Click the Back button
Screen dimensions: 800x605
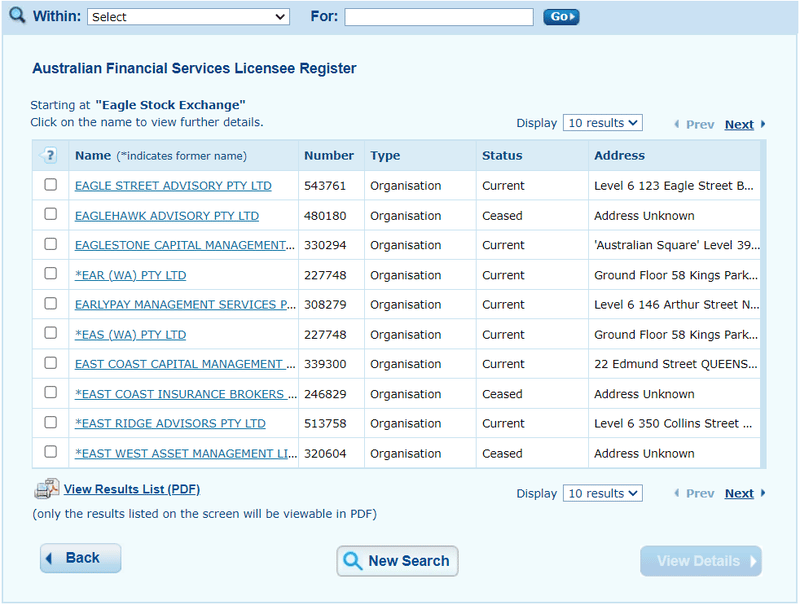81,558
